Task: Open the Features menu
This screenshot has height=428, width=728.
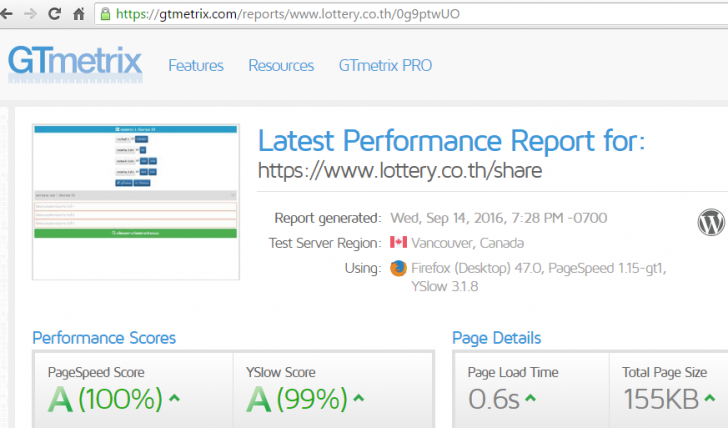Action: pyautogui.click(x=196, y=65)
